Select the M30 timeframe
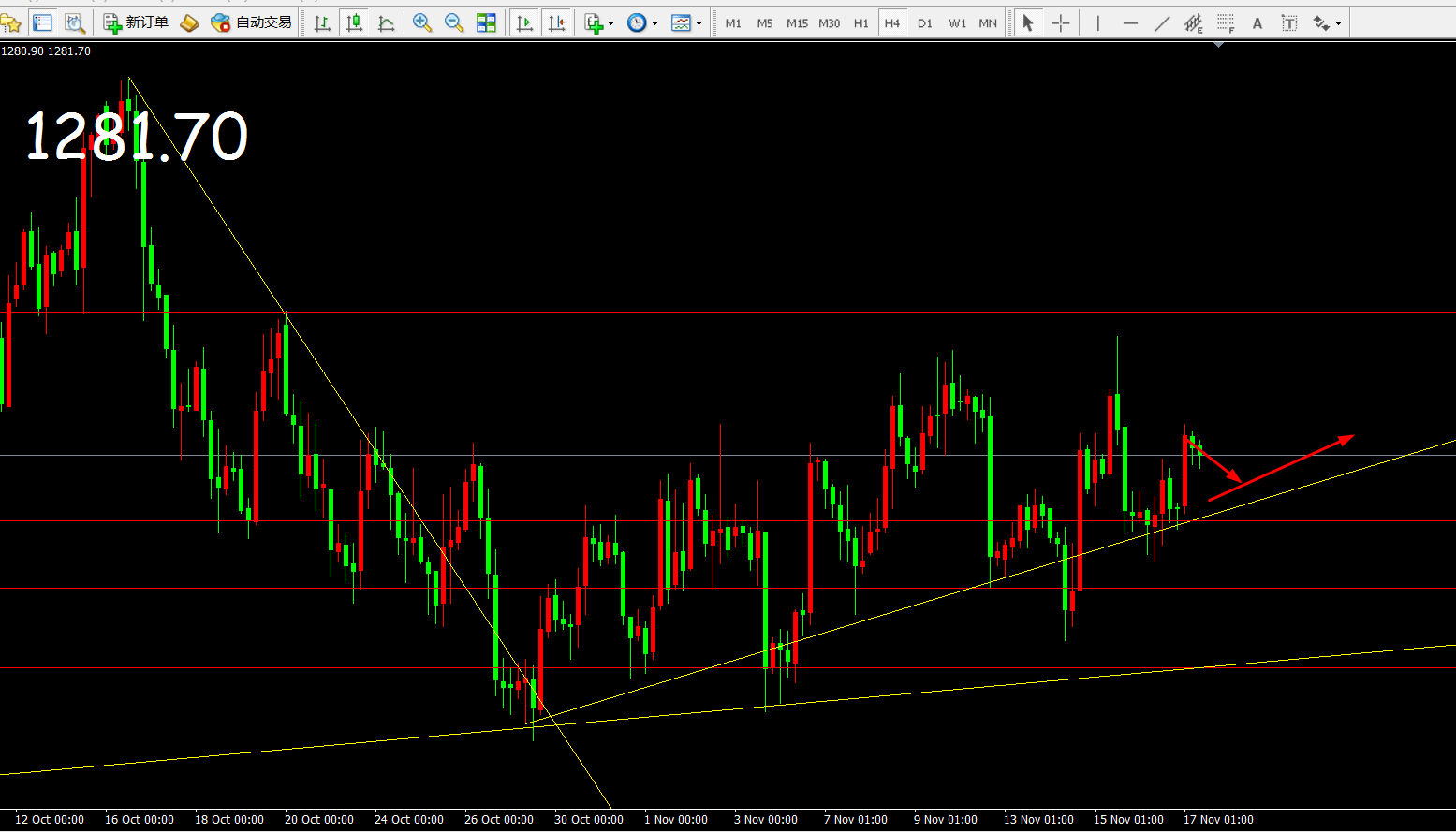 pyautogui.click(x=829, y=23)
